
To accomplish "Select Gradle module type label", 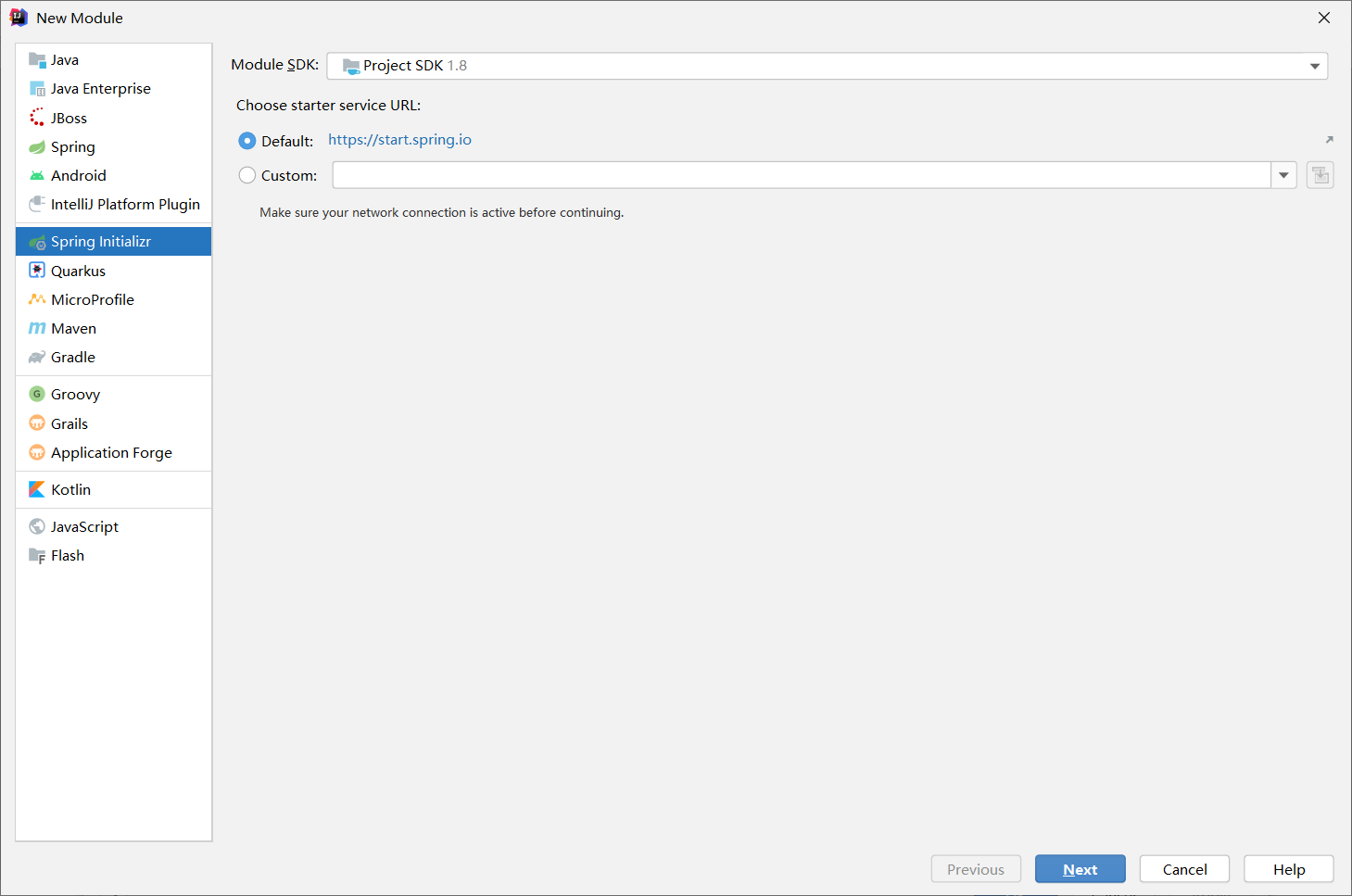I will coord(73,358).
